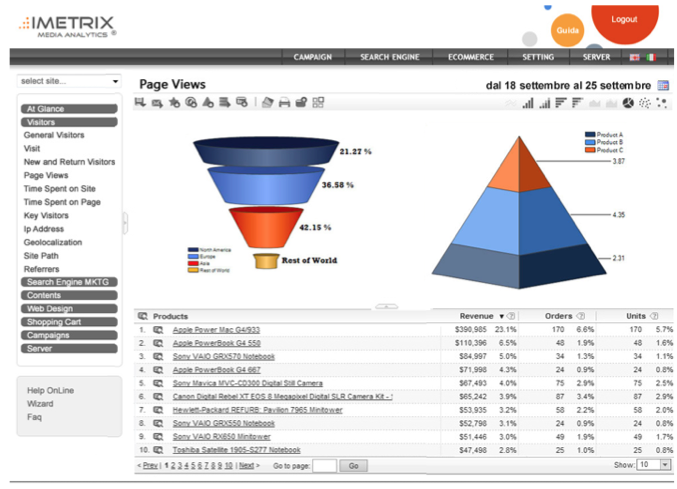Switch language with the English flag

point(634,57)
